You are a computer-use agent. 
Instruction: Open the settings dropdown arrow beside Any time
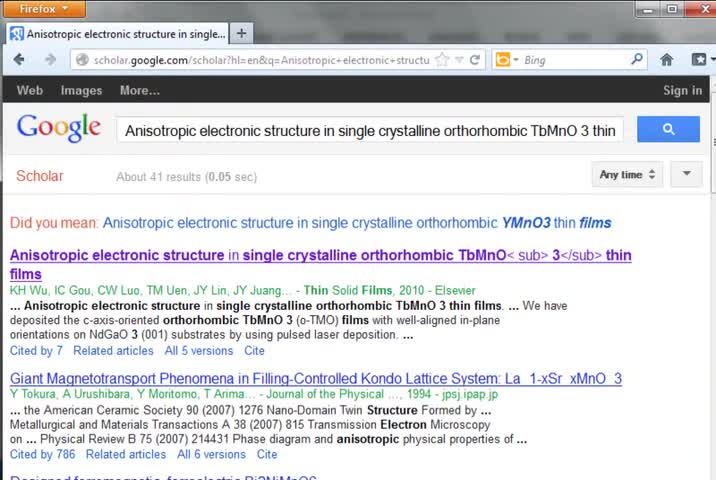click(686, 174)
